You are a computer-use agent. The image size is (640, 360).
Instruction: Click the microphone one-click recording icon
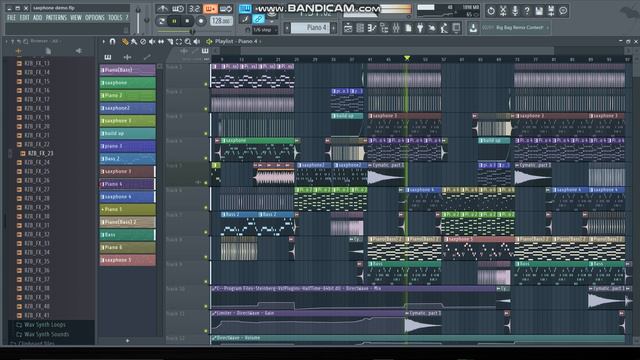[x=515, y=11]
